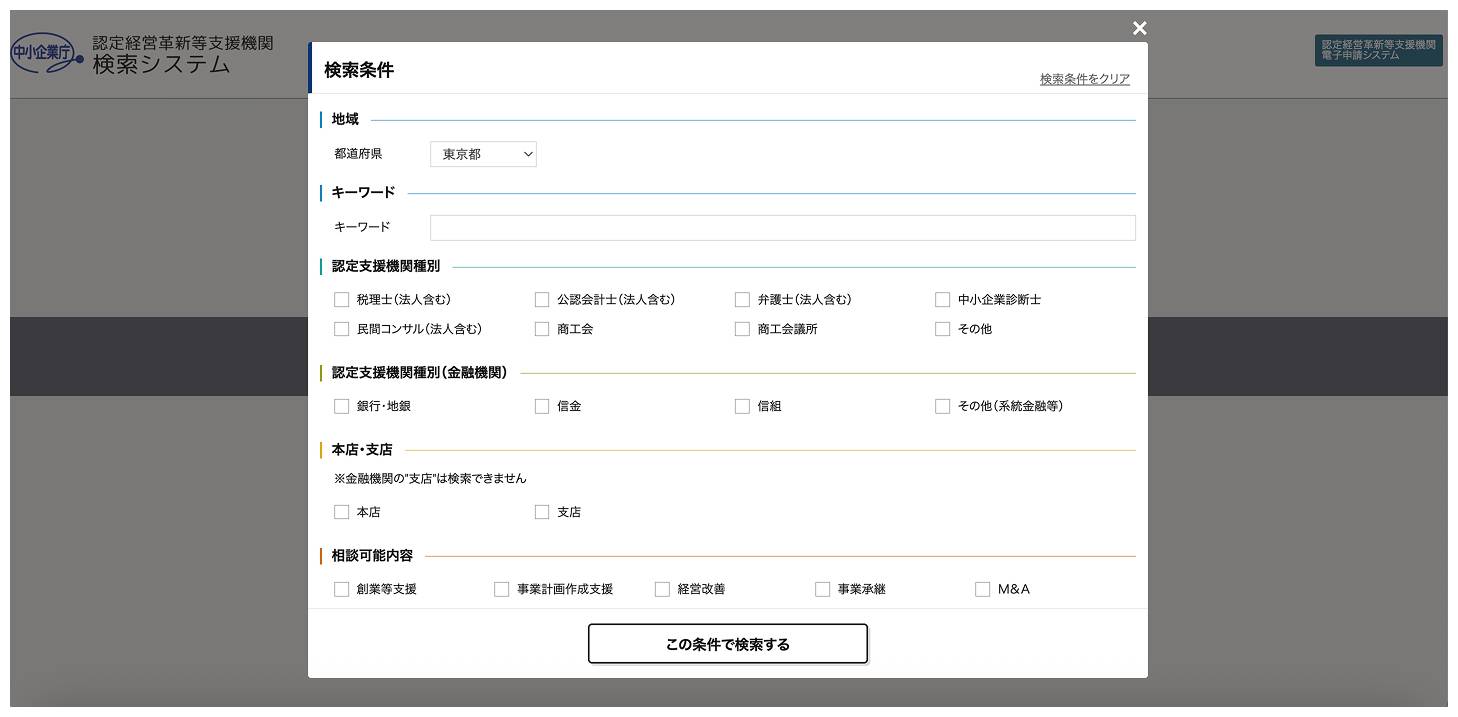The image size is (1458, 717).
Task: Enable the 公認会計士(法人含む) checkbox
Action: click(x=542, y=300)
